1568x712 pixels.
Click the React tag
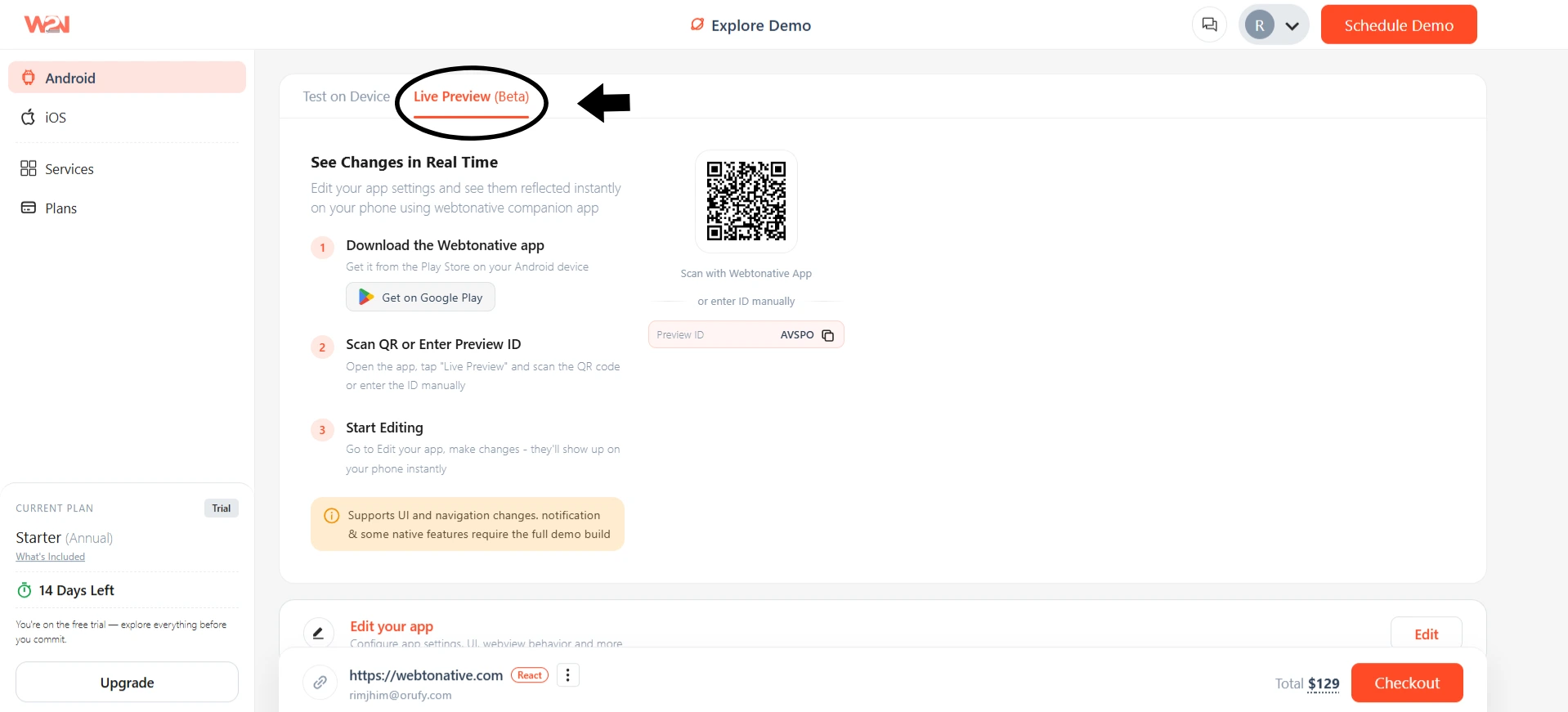click(x=530, y=675)
